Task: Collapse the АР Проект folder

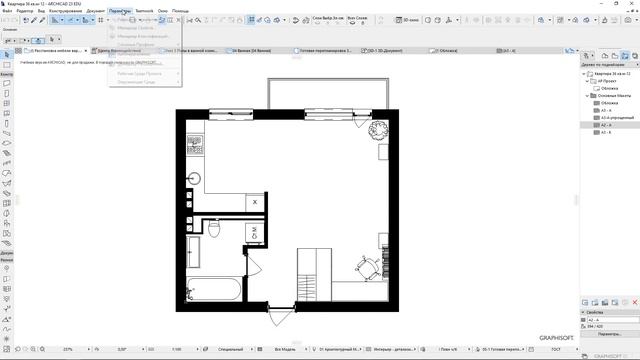Action: 587,81
